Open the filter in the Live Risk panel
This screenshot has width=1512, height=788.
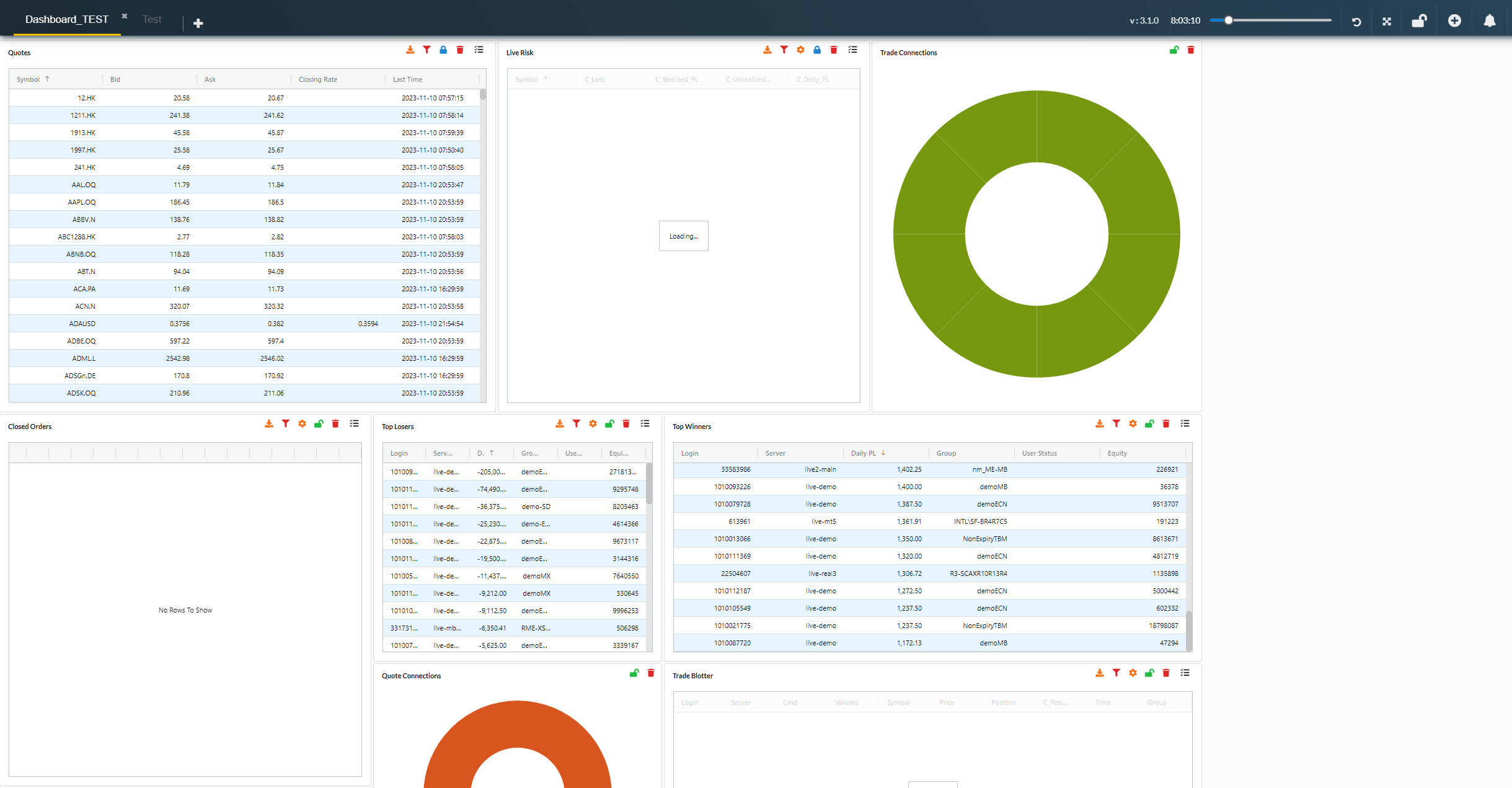point(784,50)
